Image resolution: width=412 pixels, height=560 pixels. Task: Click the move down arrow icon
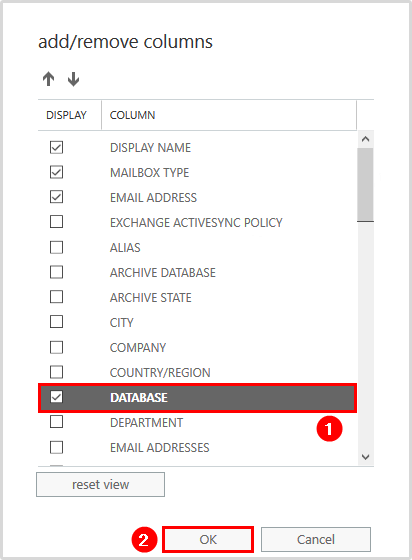[73, 79]
